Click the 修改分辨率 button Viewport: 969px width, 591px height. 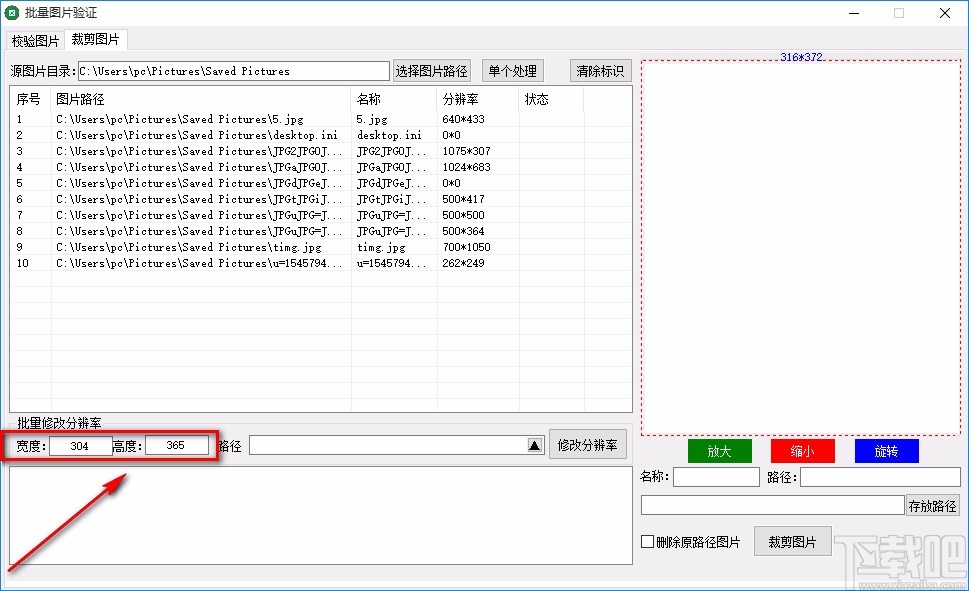pyautogui.click(x=587, y=445)
